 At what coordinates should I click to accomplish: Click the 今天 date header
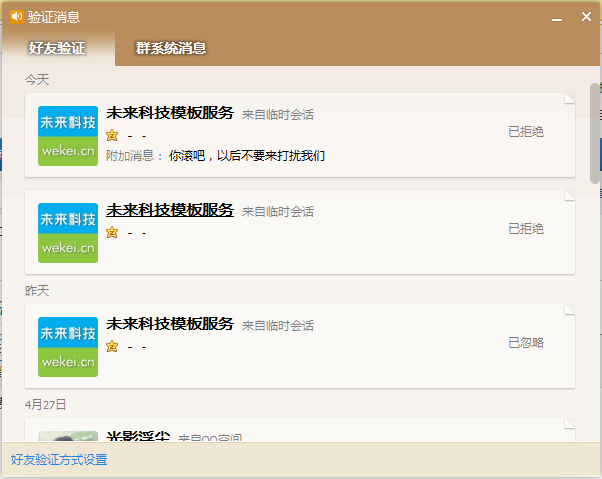(37, 80)
